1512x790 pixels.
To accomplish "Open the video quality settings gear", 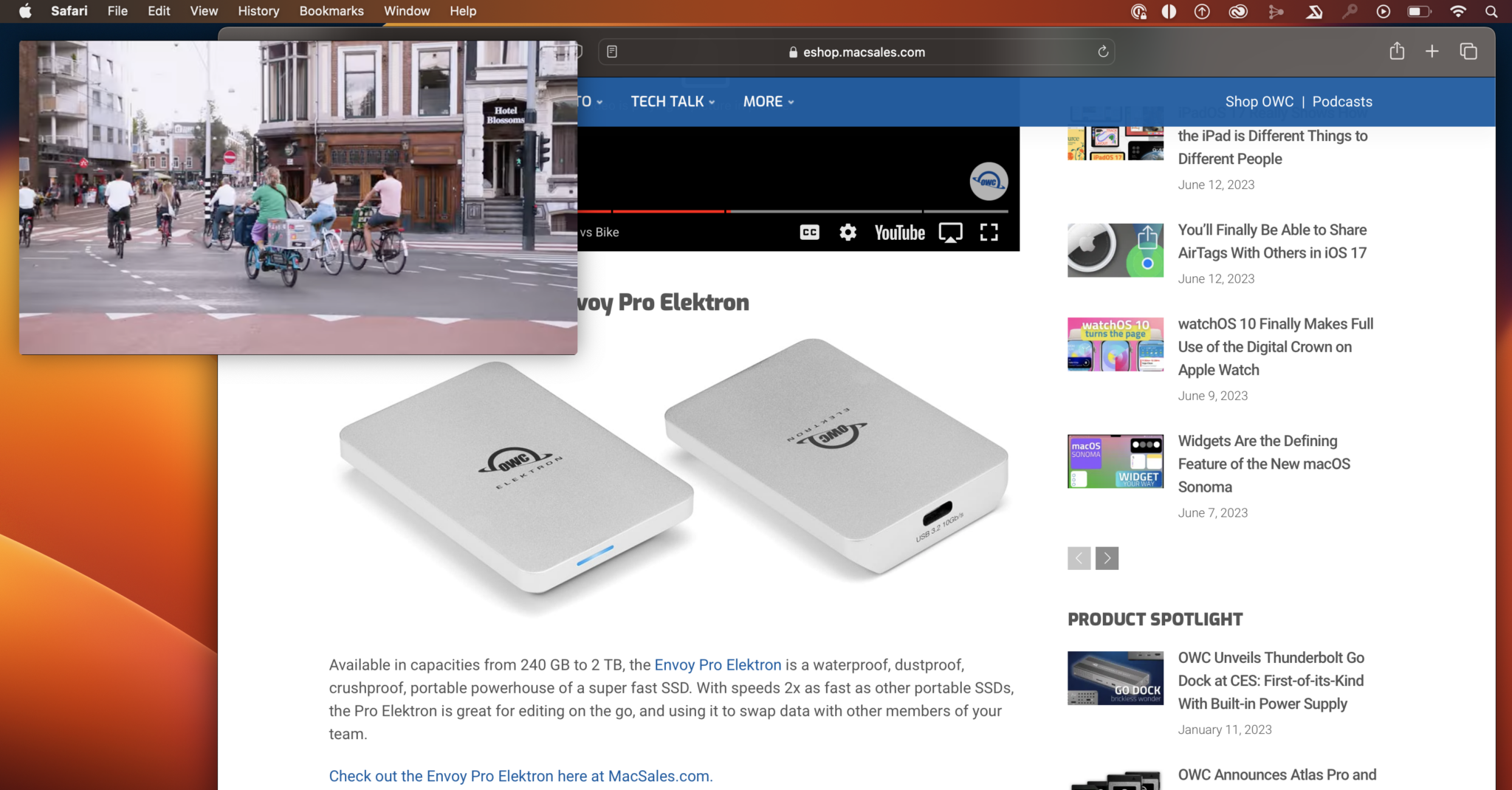I will (847, 232).
